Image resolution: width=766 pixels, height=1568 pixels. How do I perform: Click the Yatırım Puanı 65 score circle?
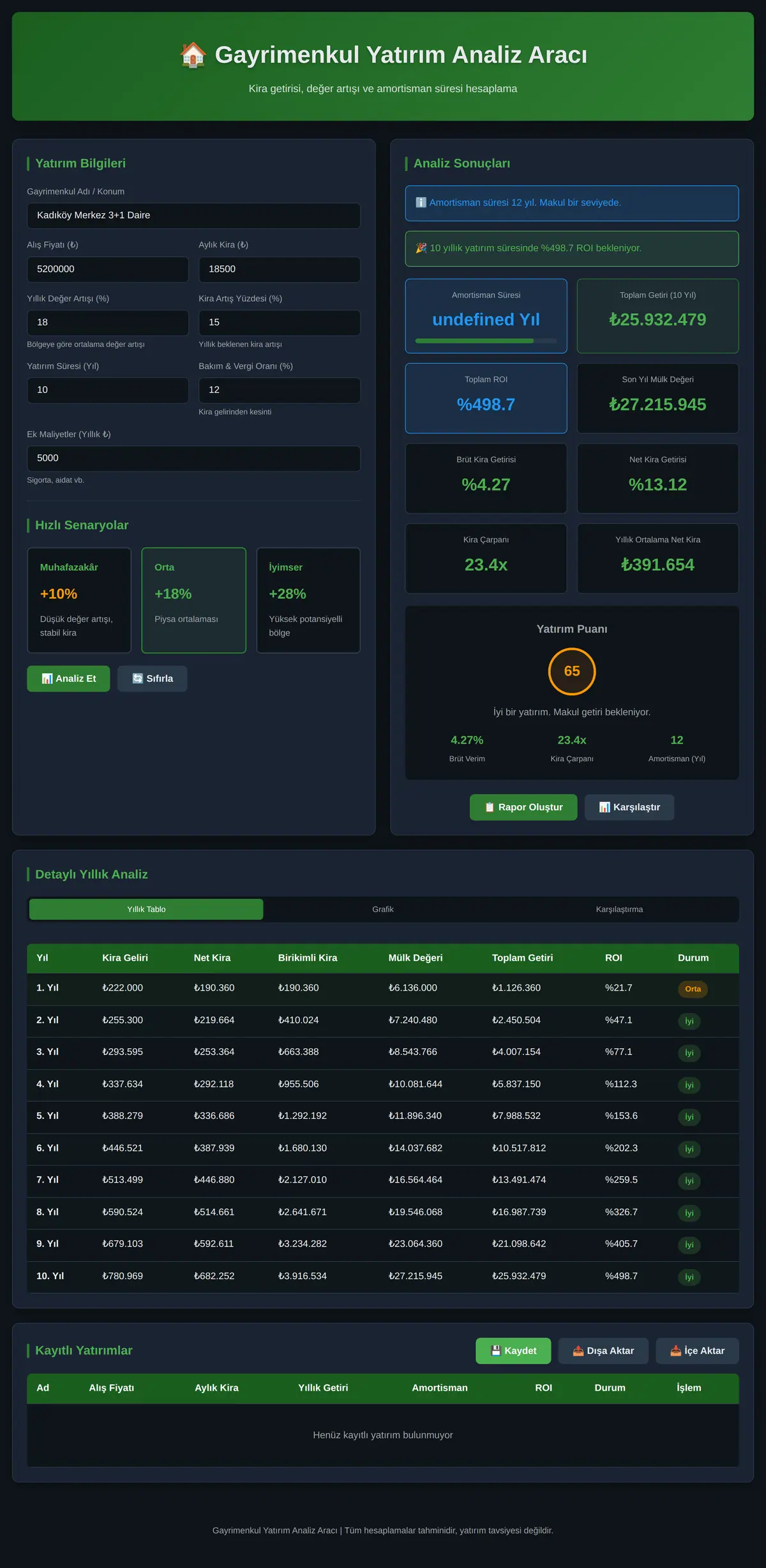(x=572, y=671)
